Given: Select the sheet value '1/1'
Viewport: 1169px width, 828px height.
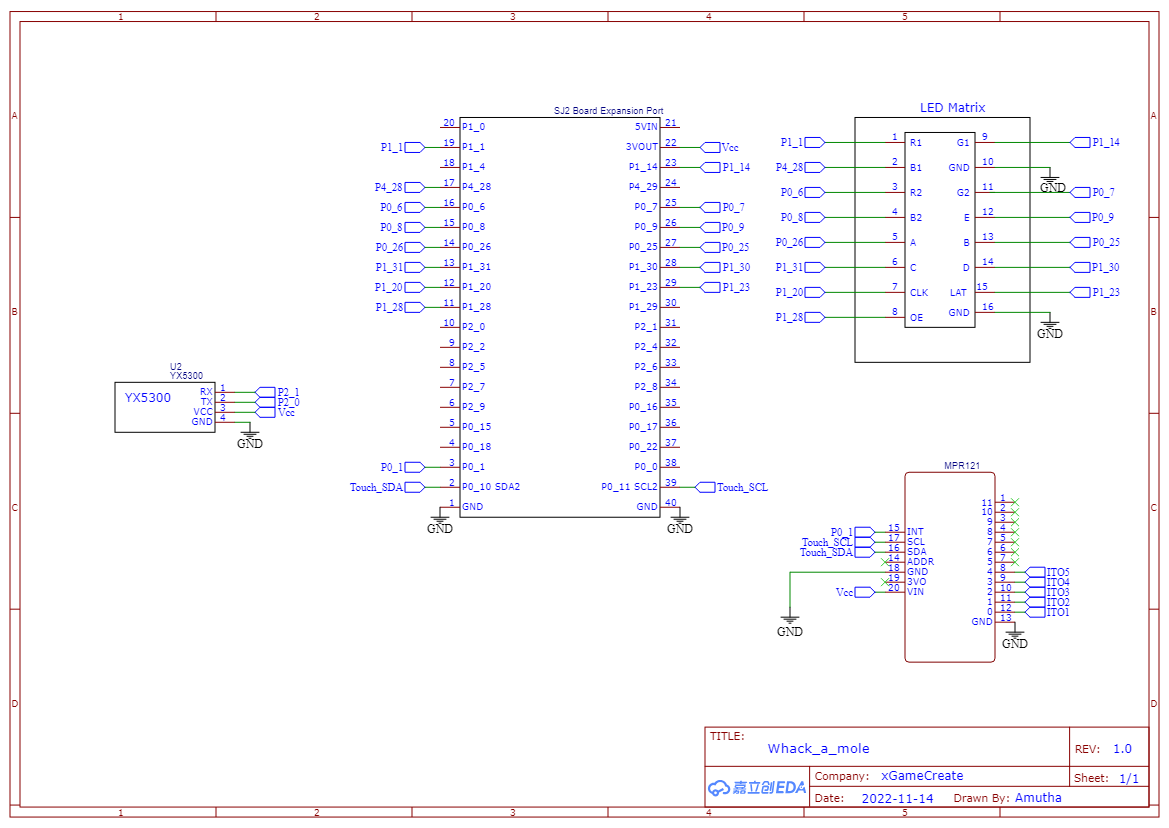Looking at the screenshot, I should [1129, 778].
